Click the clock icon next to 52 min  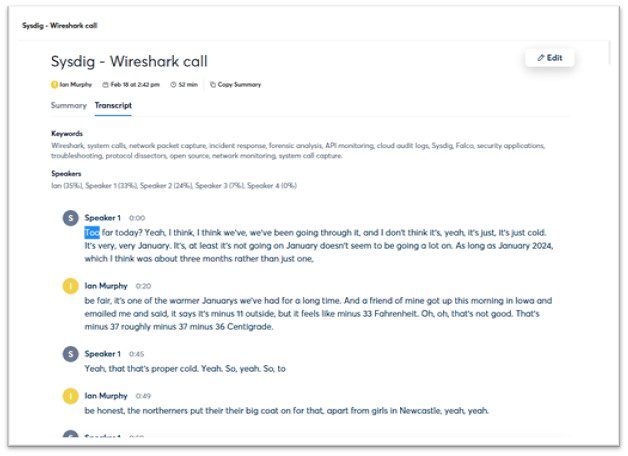(173, 84)
